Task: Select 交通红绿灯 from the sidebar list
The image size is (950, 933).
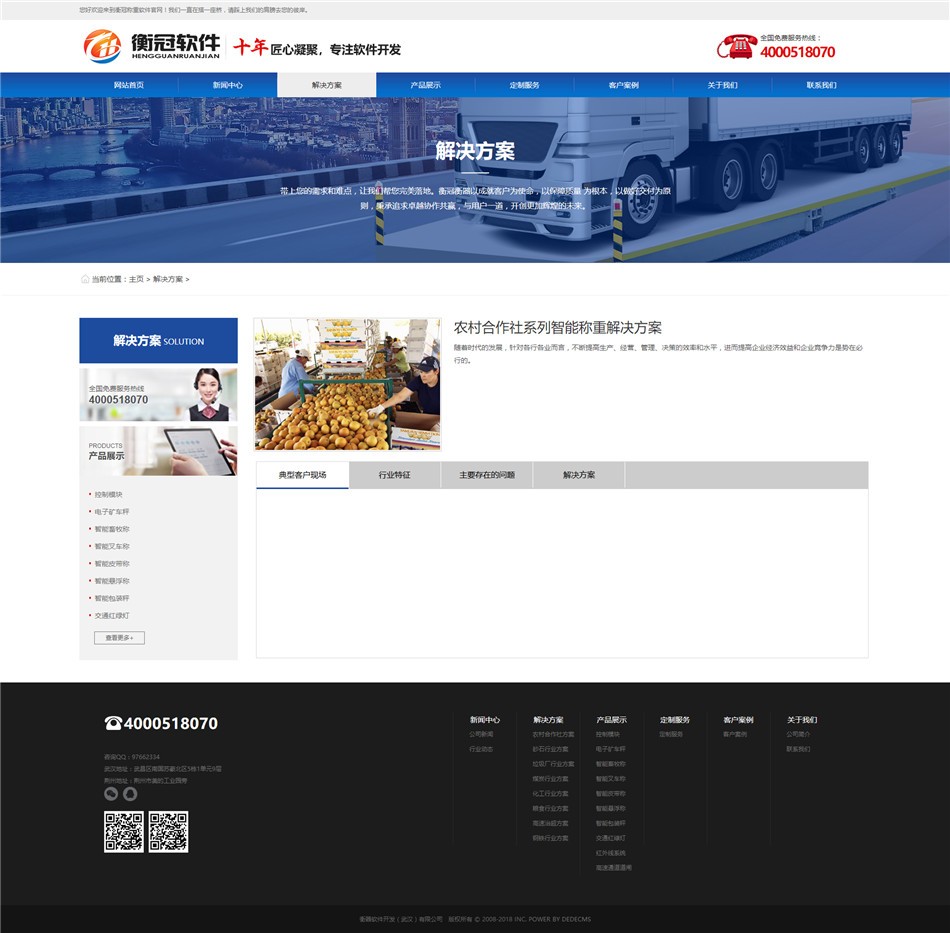Action: coord(113,616)
